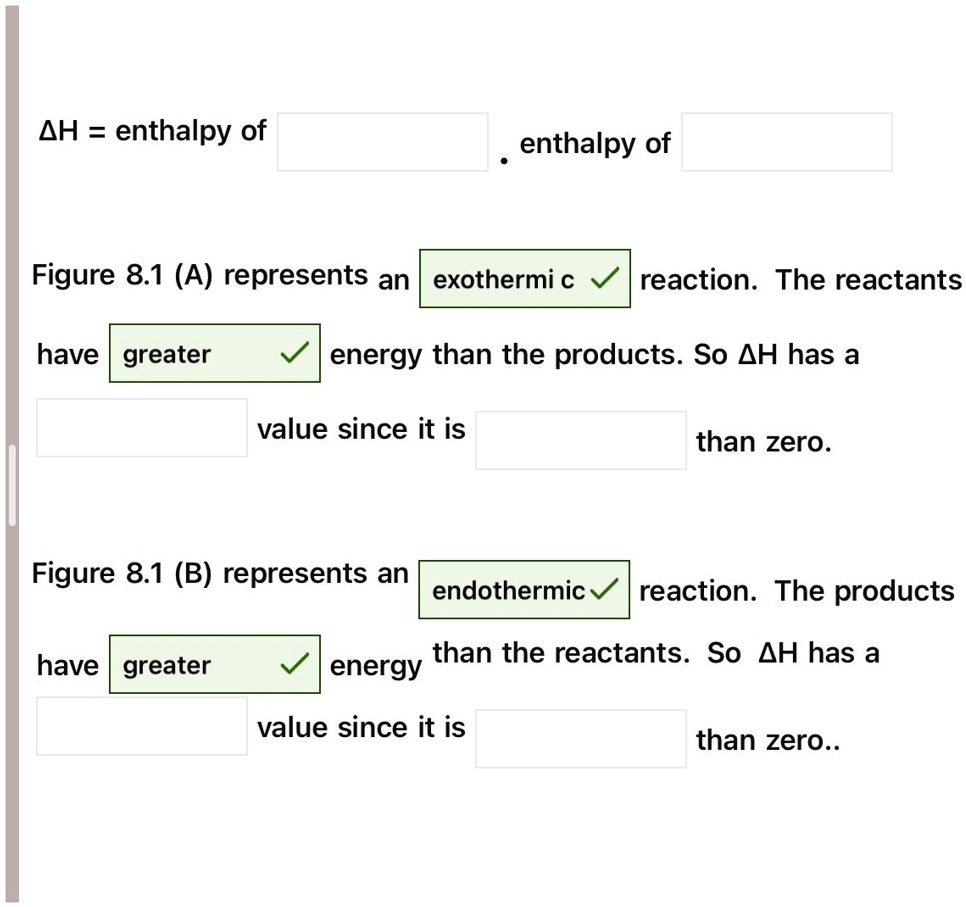Click the thin scrollbar at the top-left edge
The width and height of the screenshot is (966, 907).
[x=11, y=60]
